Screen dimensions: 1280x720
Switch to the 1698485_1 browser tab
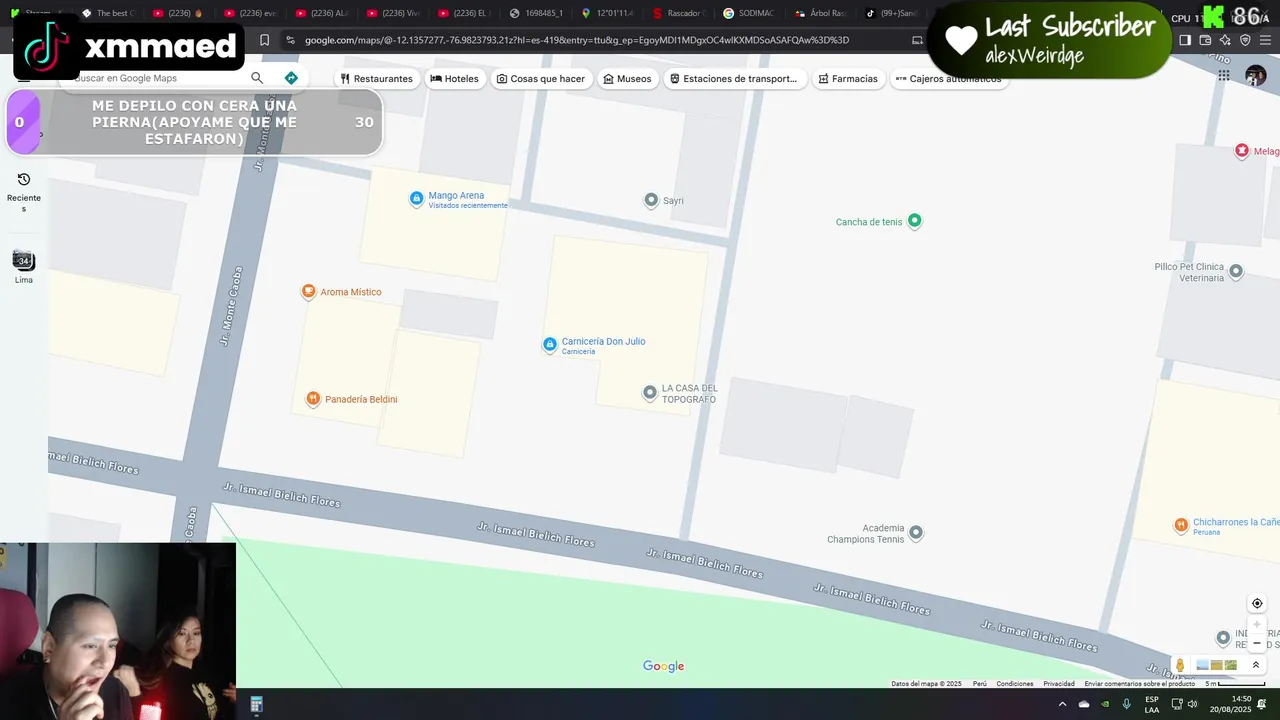coord(537,13)
